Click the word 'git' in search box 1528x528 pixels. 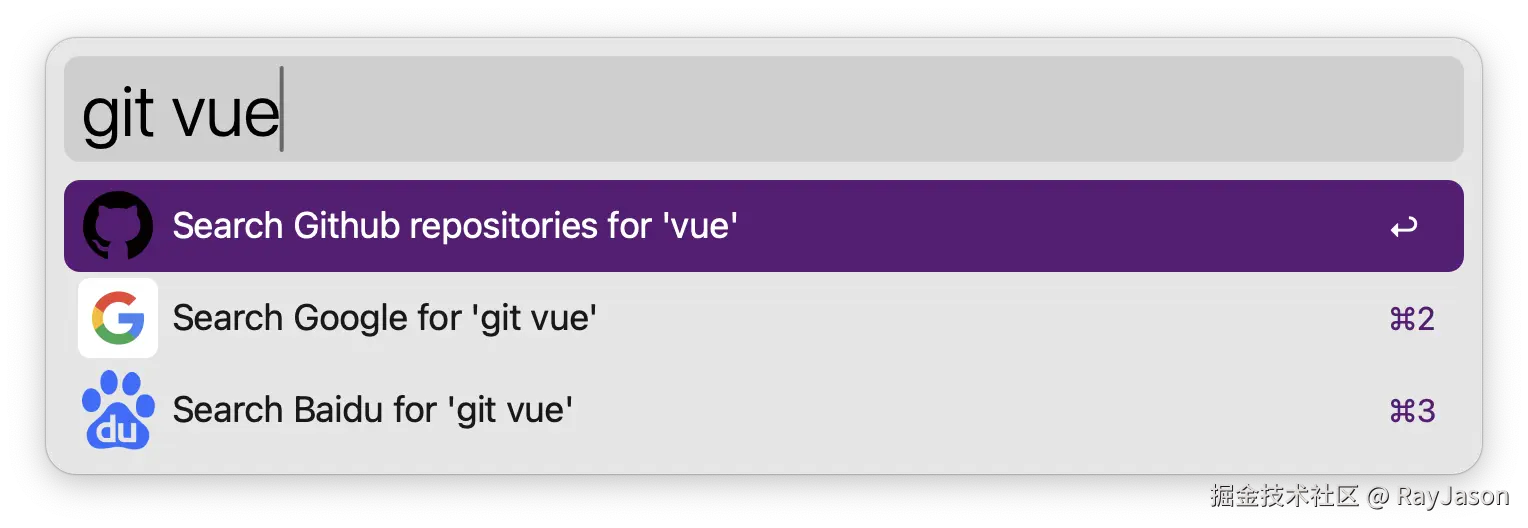click(x=118, y=114)
